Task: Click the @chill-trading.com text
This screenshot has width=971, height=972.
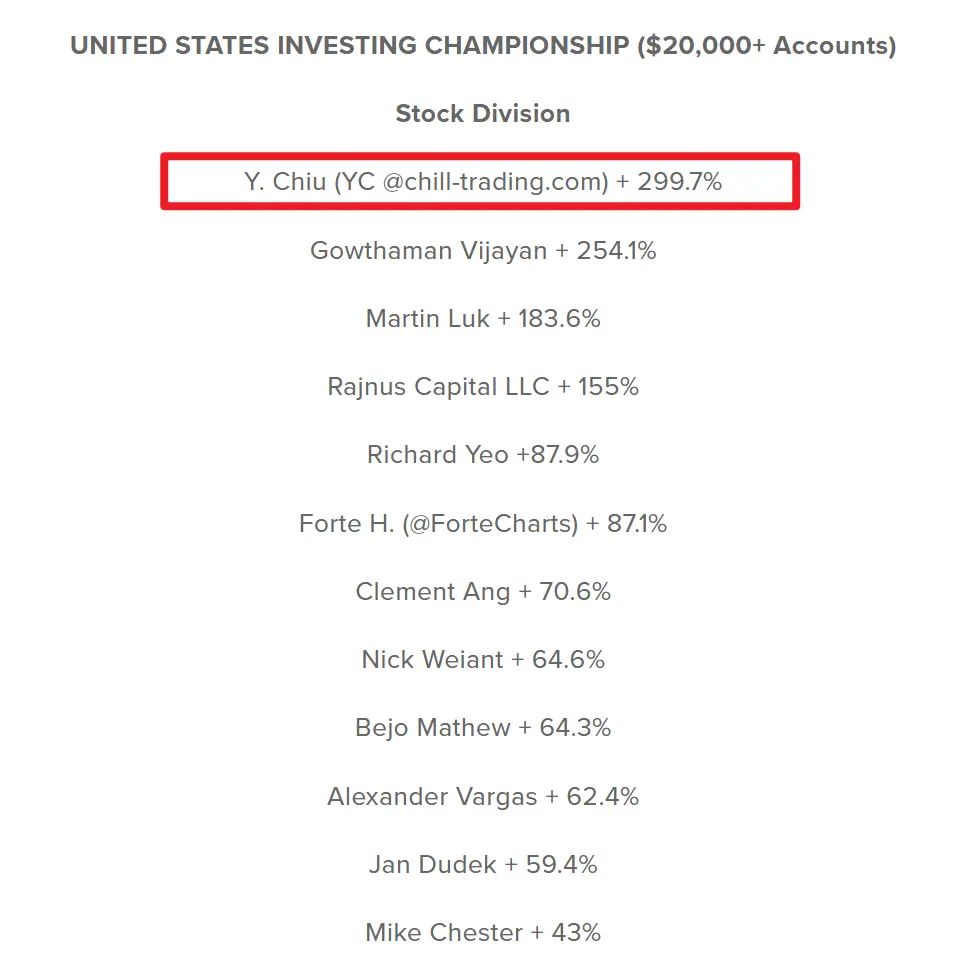Action: click(494, 182)
